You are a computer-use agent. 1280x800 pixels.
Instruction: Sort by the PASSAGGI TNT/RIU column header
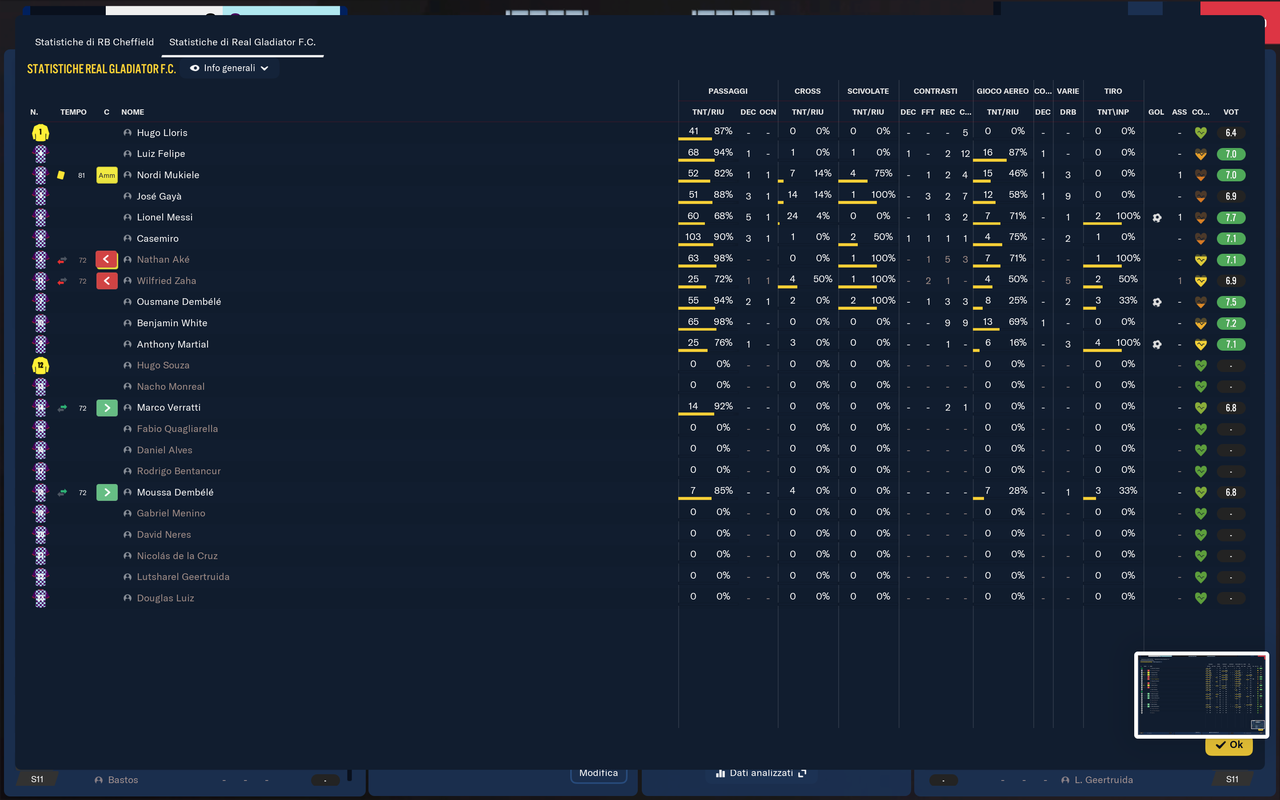point(708,112)
